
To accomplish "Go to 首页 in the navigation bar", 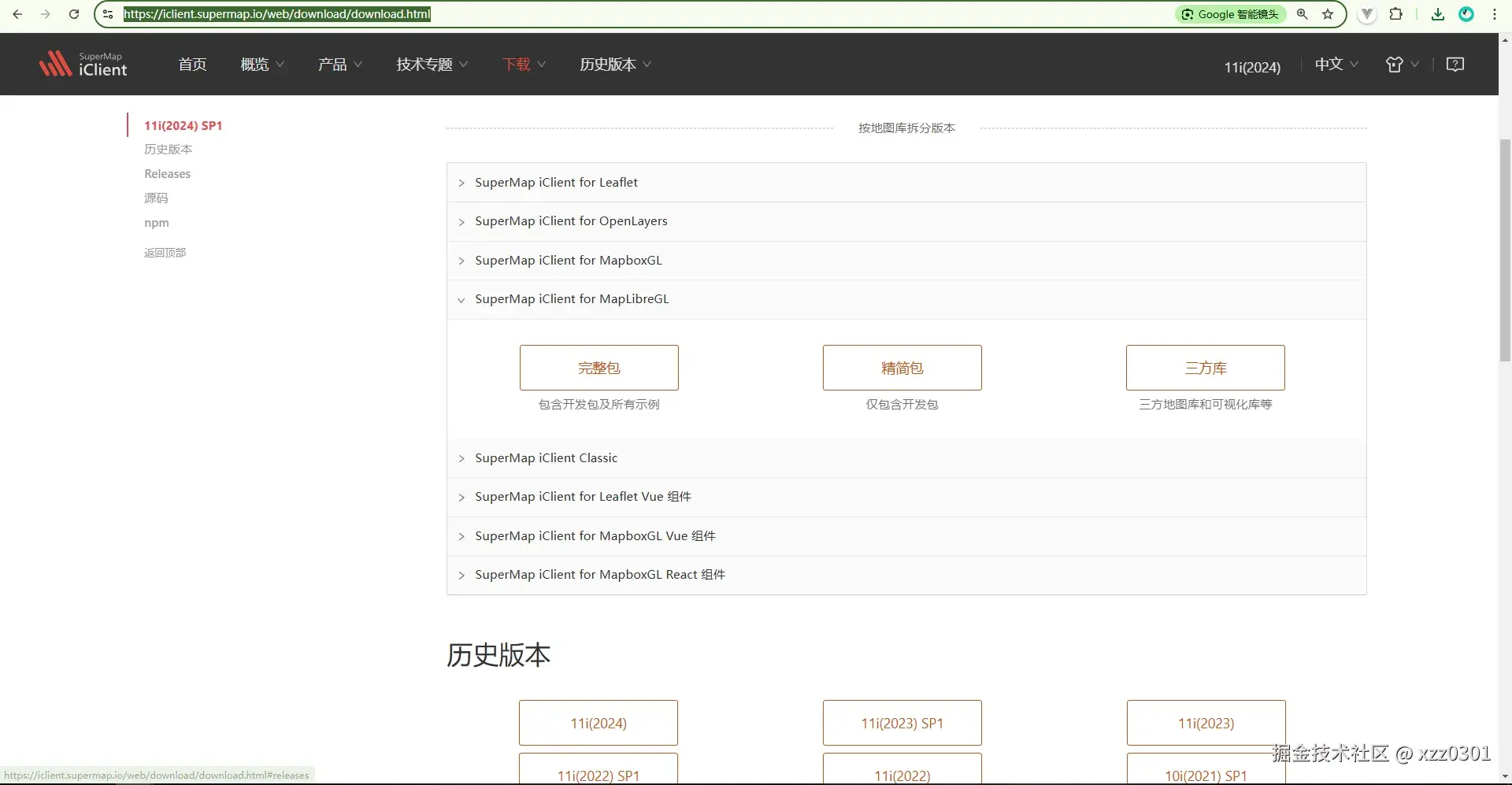I will click(192, 65).
